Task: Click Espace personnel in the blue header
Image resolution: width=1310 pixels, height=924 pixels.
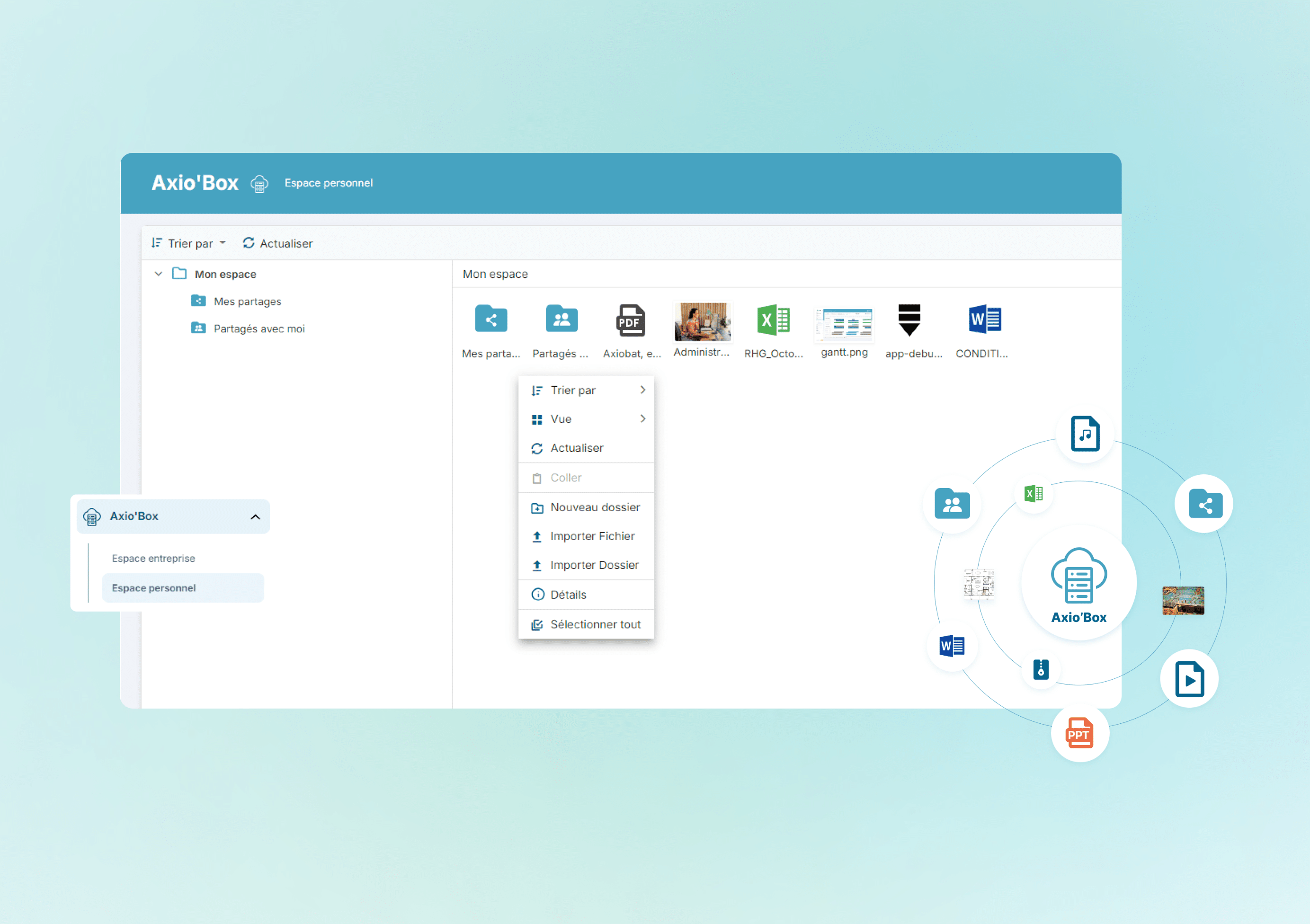Action: click(x=329, y=183)
